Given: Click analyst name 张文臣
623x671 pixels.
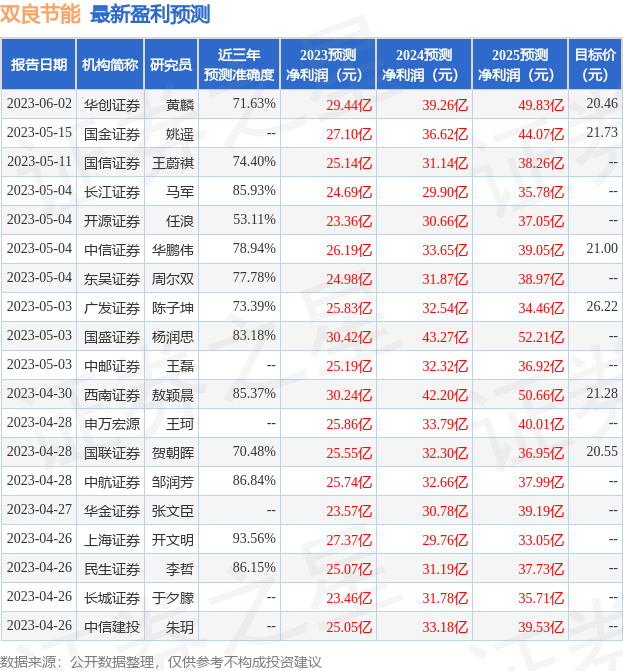Looking at the screenshot, I should (173, 511).
